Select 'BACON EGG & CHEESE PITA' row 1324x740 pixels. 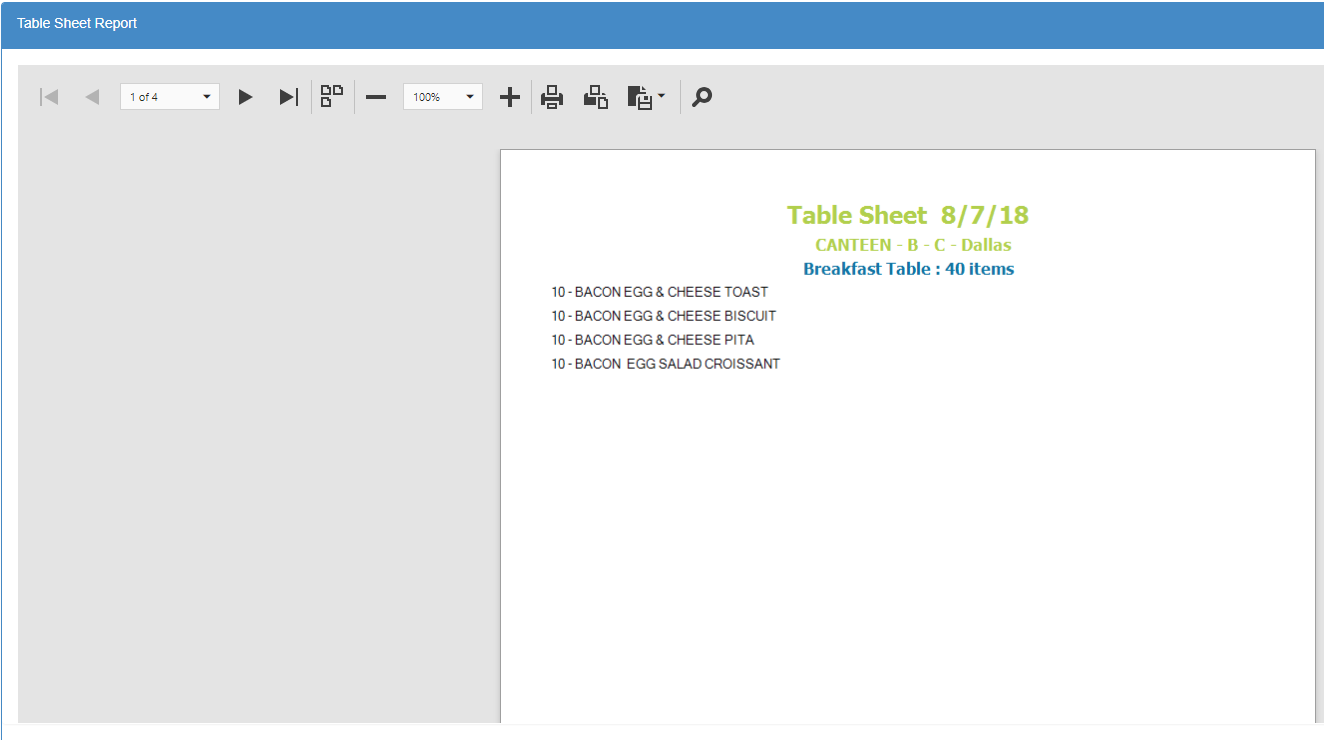point(653,340)
